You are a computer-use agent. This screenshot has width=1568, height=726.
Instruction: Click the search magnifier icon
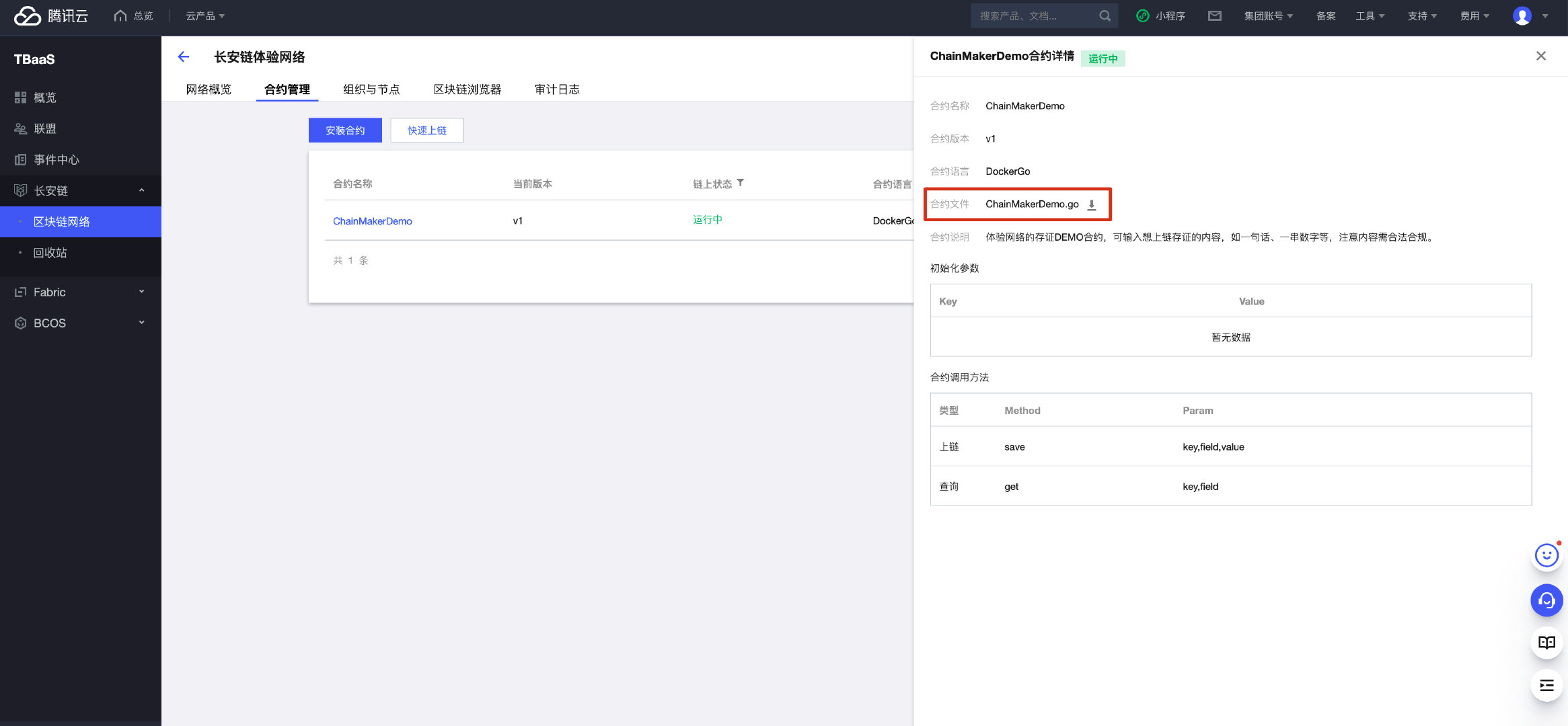click(x=1105, y=15)
